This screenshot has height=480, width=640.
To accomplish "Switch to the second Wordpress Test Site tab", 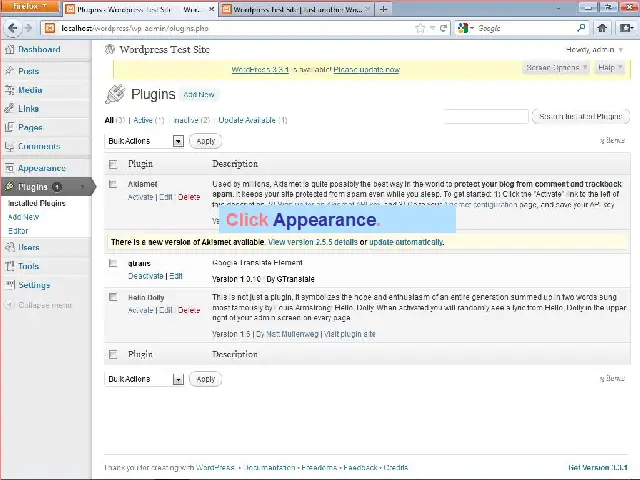I will pos(296,9).
